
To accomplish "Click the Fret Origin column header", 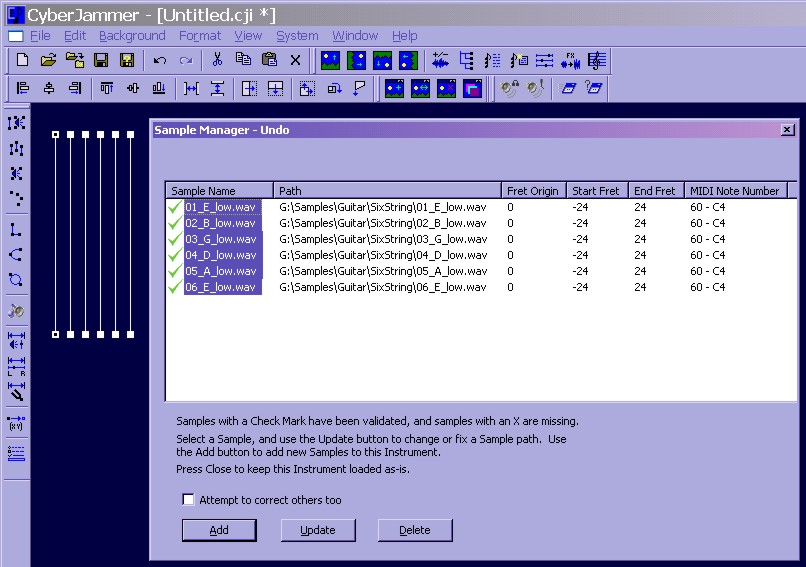I will [534, 191].
